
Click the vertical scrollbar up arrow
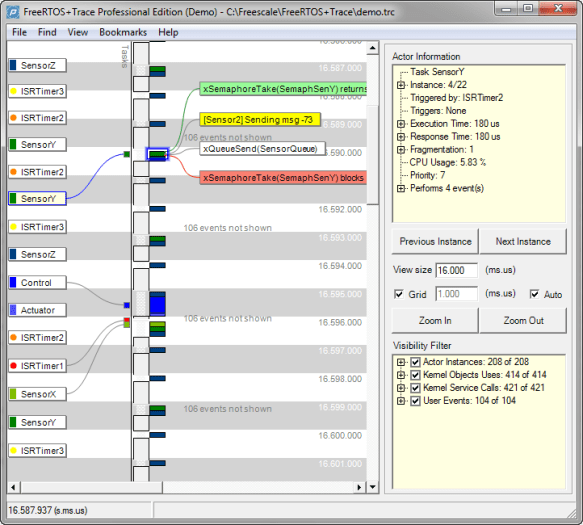tap(373, 48)
